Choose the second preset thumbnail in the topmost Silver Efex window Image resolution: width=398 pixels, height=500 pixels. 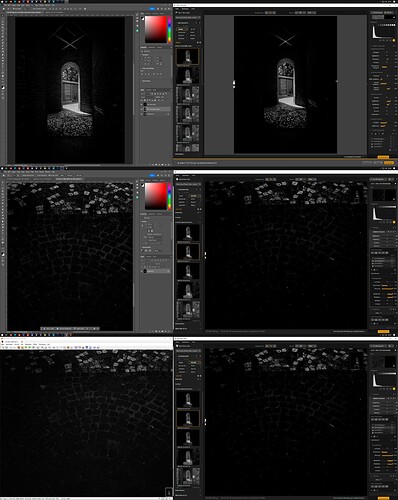(188, 76)
